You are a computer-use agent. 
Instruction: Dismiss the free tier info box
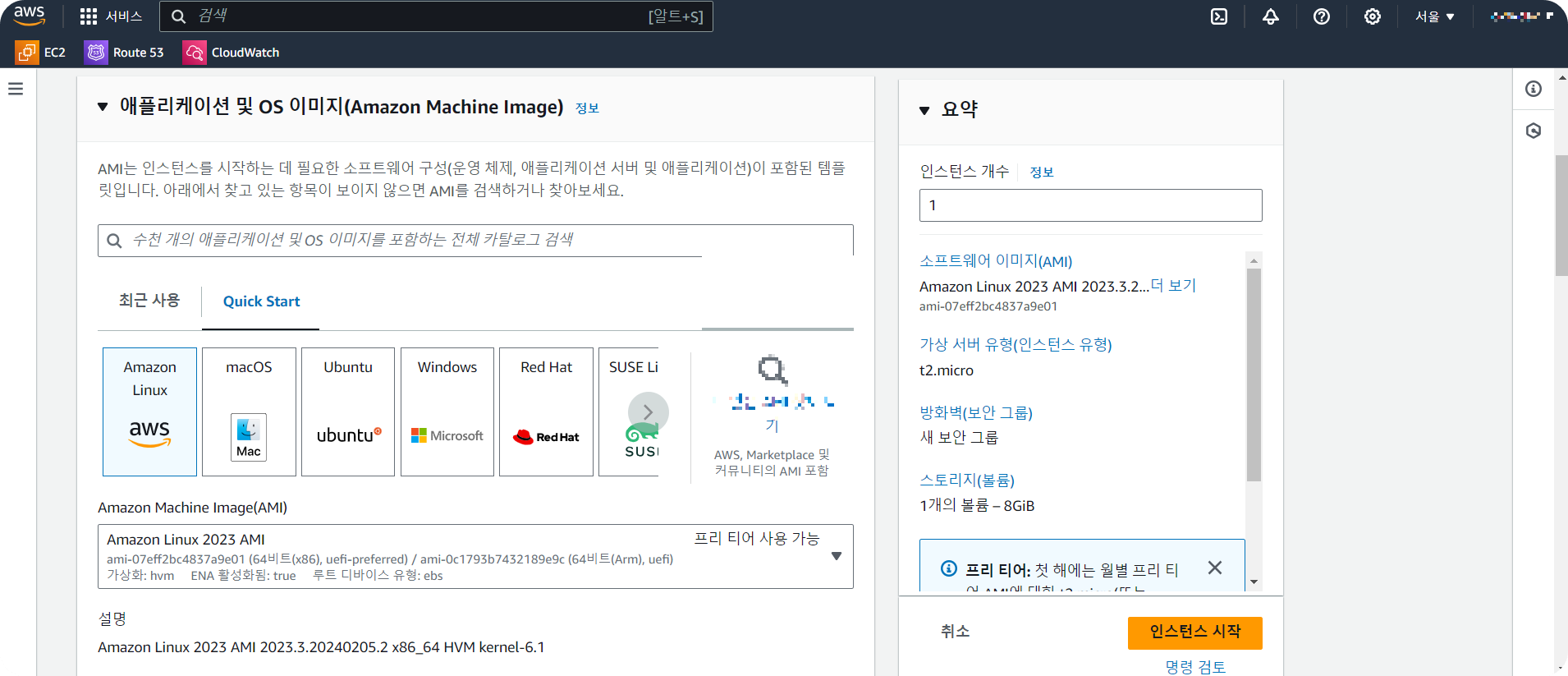[1215, 568]
